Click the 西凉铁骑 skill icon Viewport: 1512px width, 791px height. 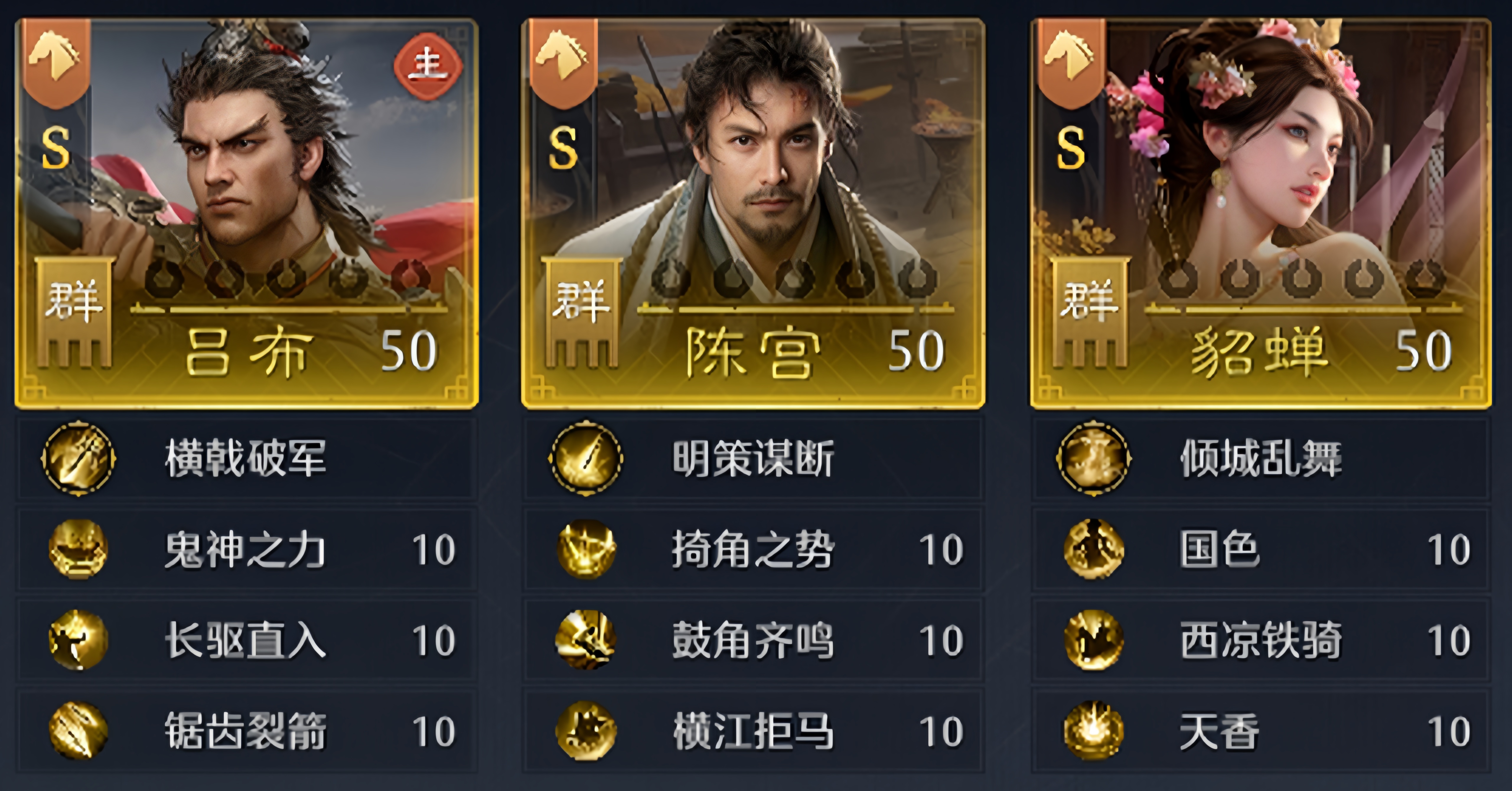[1094, 640]
